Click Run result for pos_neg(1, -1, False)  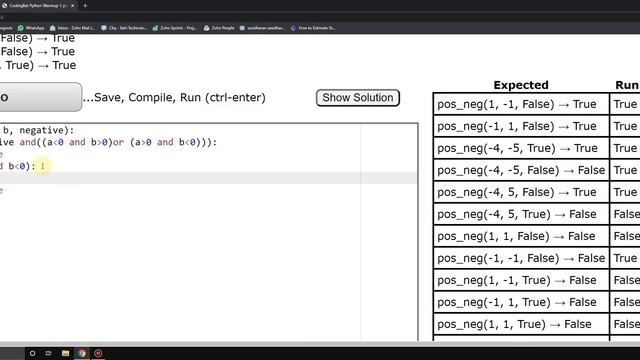625,104
